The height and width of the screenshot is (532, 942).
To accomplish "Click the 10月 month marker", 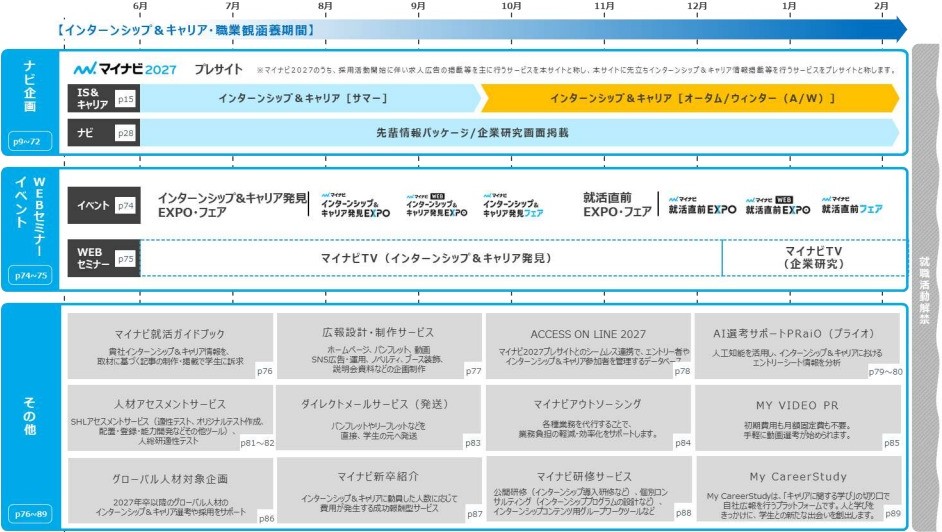I will click(x=511, y=6).
